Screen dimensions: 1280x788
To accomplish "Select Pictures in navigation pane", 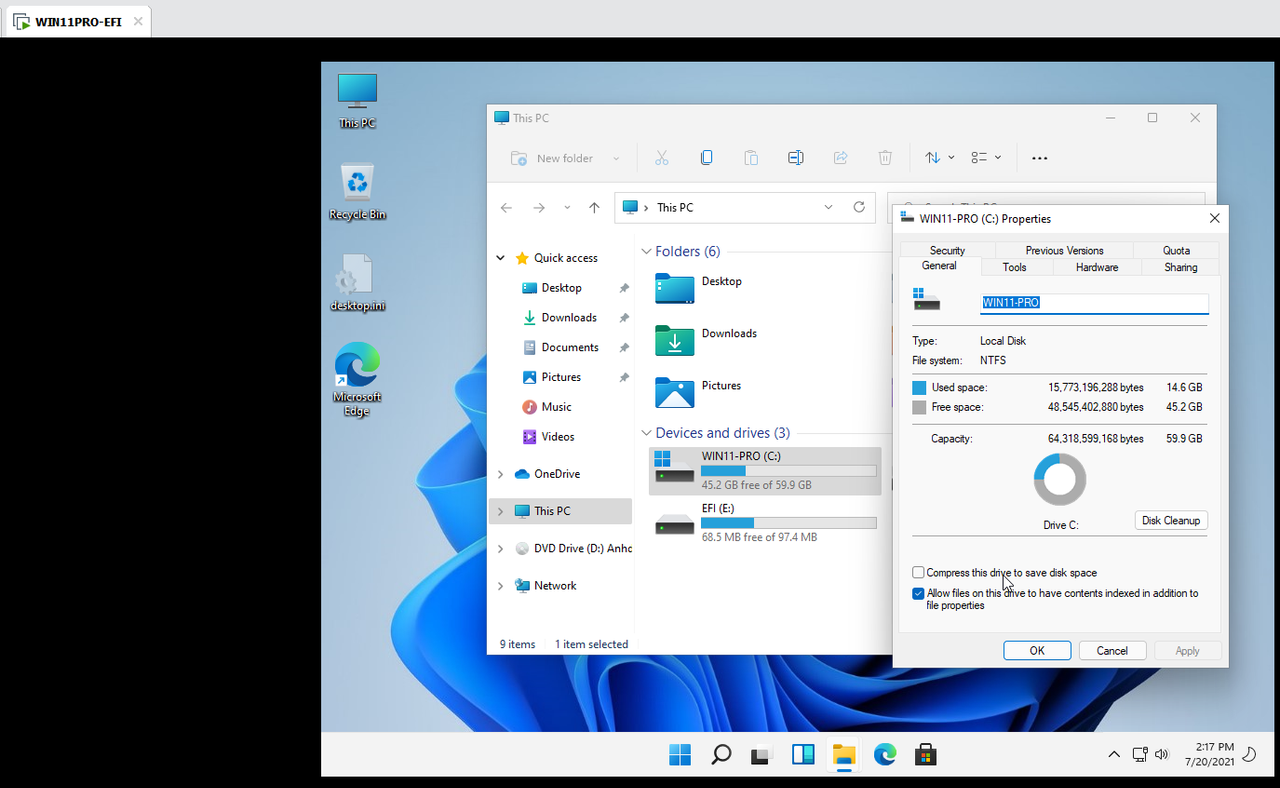I will pos(561,378).
